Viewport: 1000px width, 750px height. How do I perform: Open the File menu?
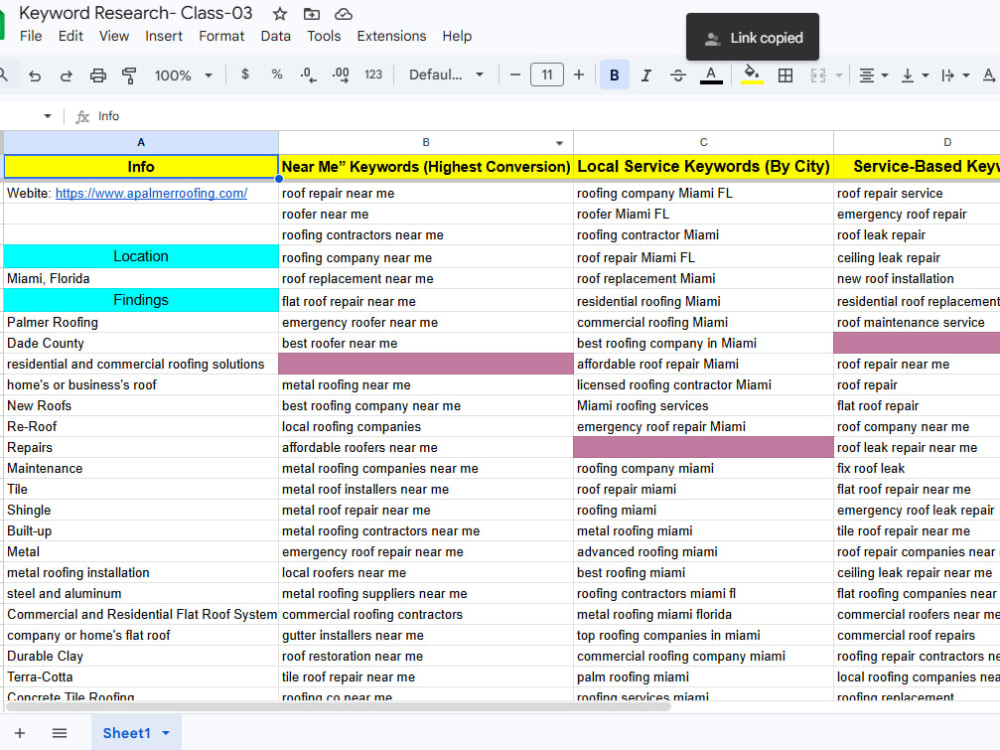point(31,36)
